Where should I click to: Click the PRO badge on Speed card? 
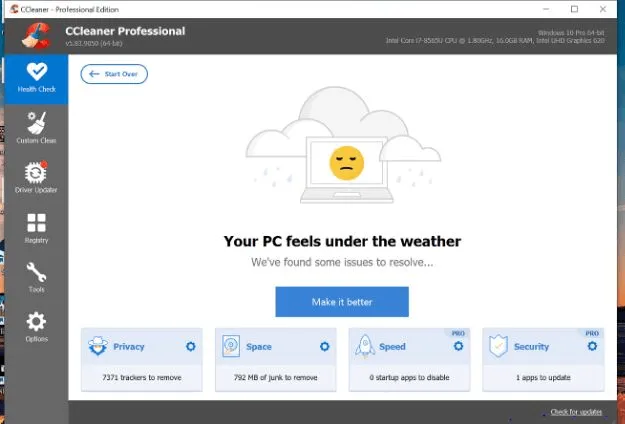(x=458, y=333)
